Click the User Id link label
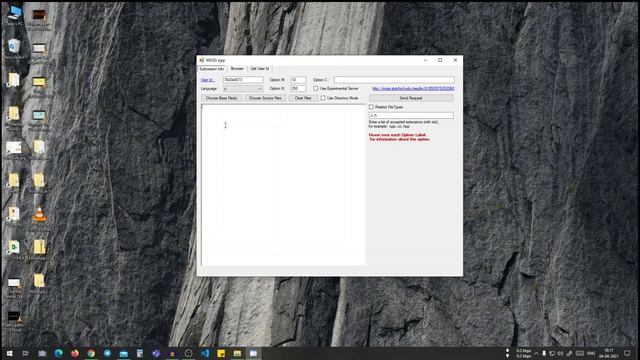 tap(207, 80)
